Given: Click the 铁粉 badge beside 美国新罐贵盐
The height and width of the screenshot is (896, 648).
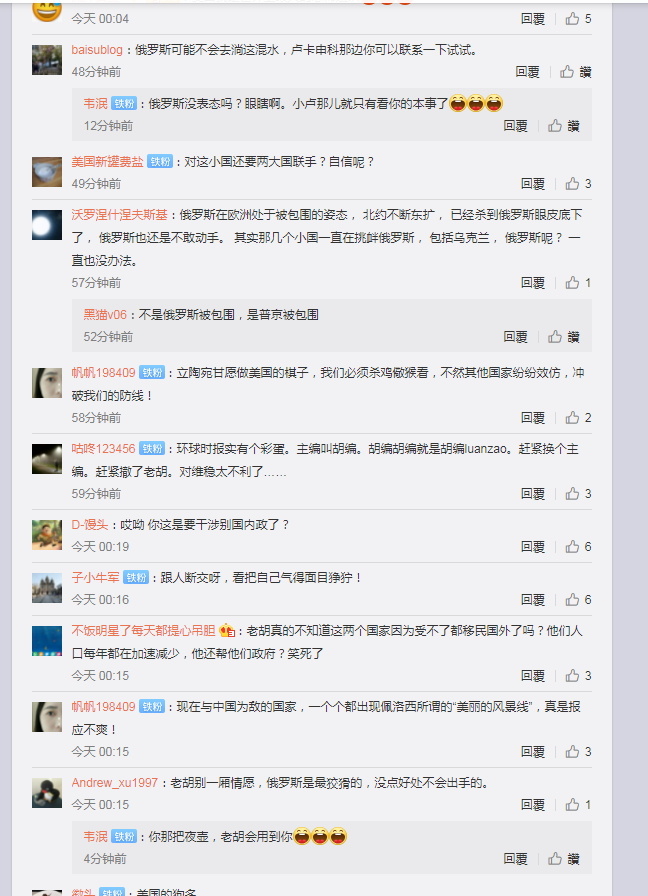Looking at the screenshot, I should [160, 162].
